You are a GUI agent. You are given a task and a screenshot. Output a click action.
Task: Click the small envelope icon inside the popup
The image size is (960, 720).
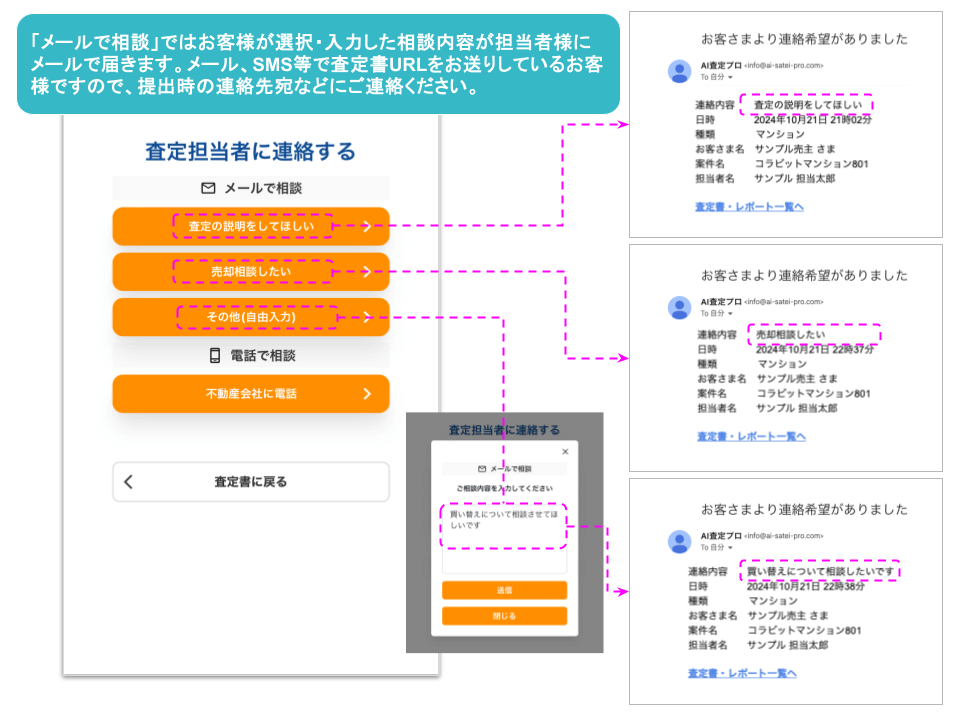tap(482, 469)
